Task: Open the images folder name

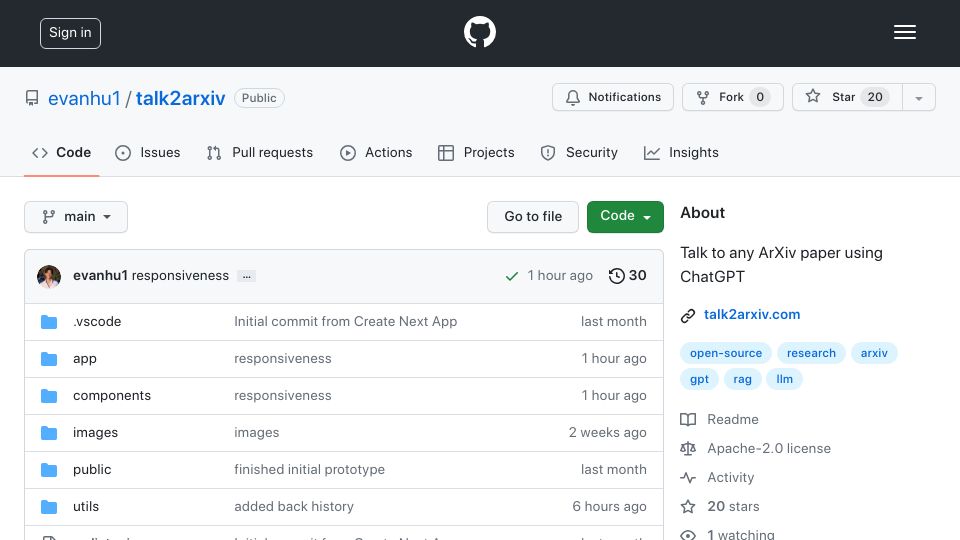Action: [x=95, y=432]
